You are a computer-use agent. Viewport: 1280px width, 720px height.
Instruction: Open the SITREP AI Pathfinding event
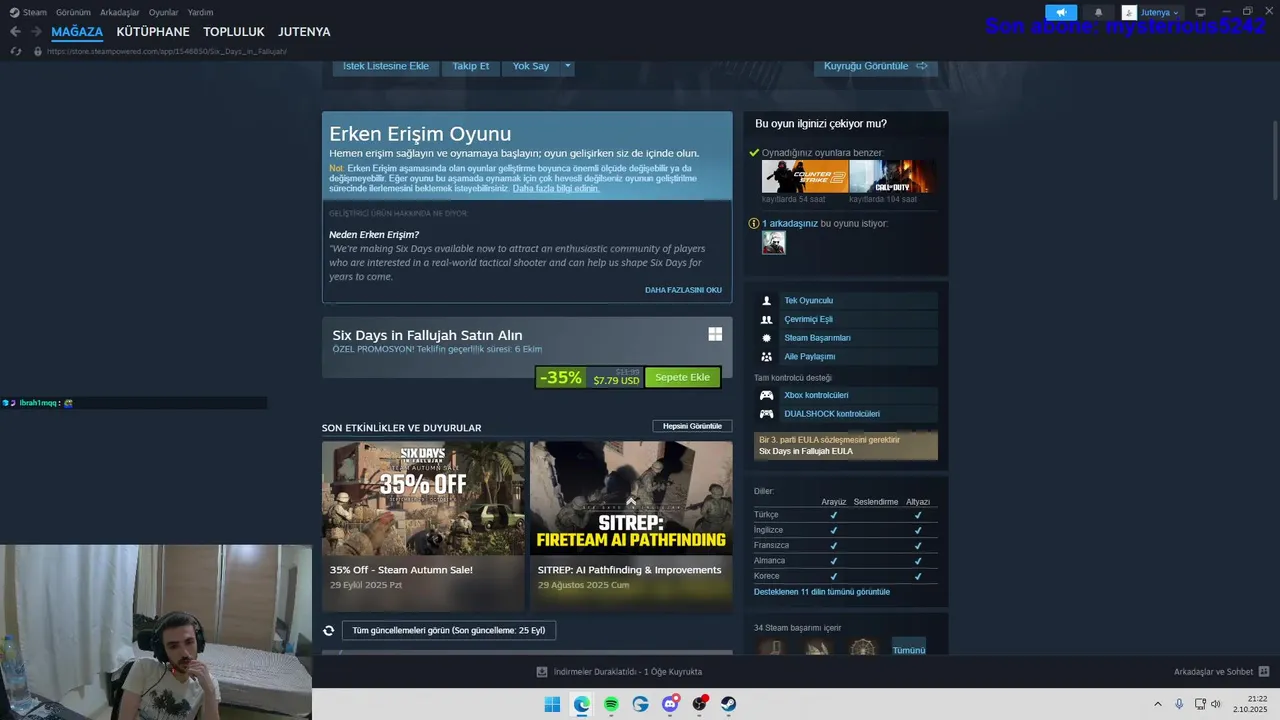[631, 526]
